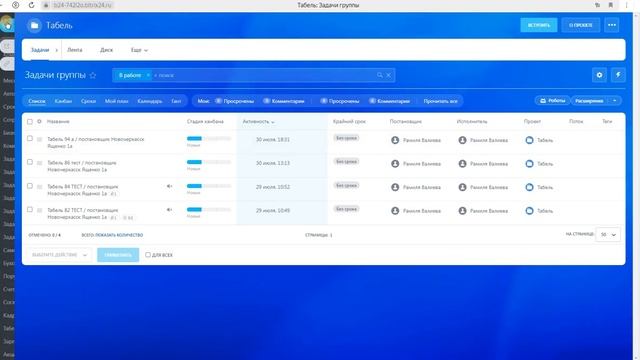
Task: Open the Календарь view
Action: [150, 101]
